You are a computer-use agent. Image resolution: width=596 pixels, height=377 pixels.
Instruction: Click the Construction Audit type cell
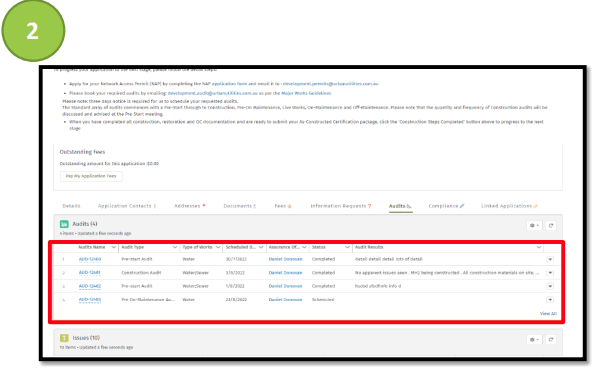pyautogui.click(x=141, y=273)
